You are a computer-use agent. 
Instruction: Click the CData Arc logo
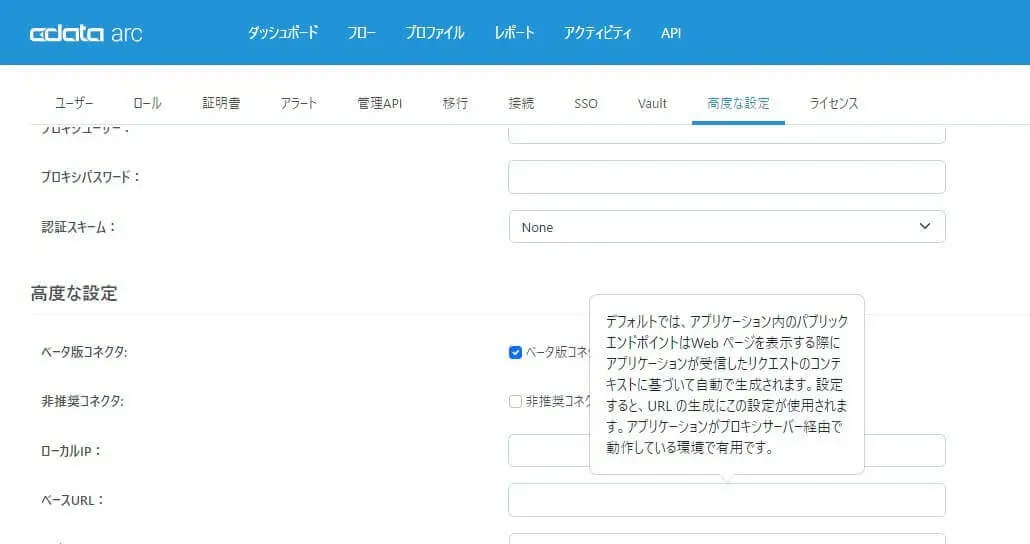coord(86,33)
